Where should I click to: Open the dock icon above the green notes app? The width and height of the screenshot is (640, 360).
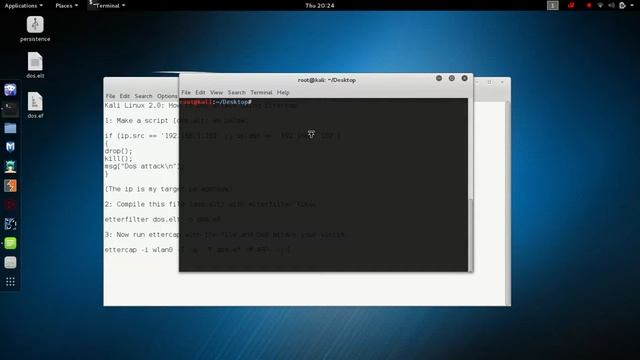(x=10, y=224)
